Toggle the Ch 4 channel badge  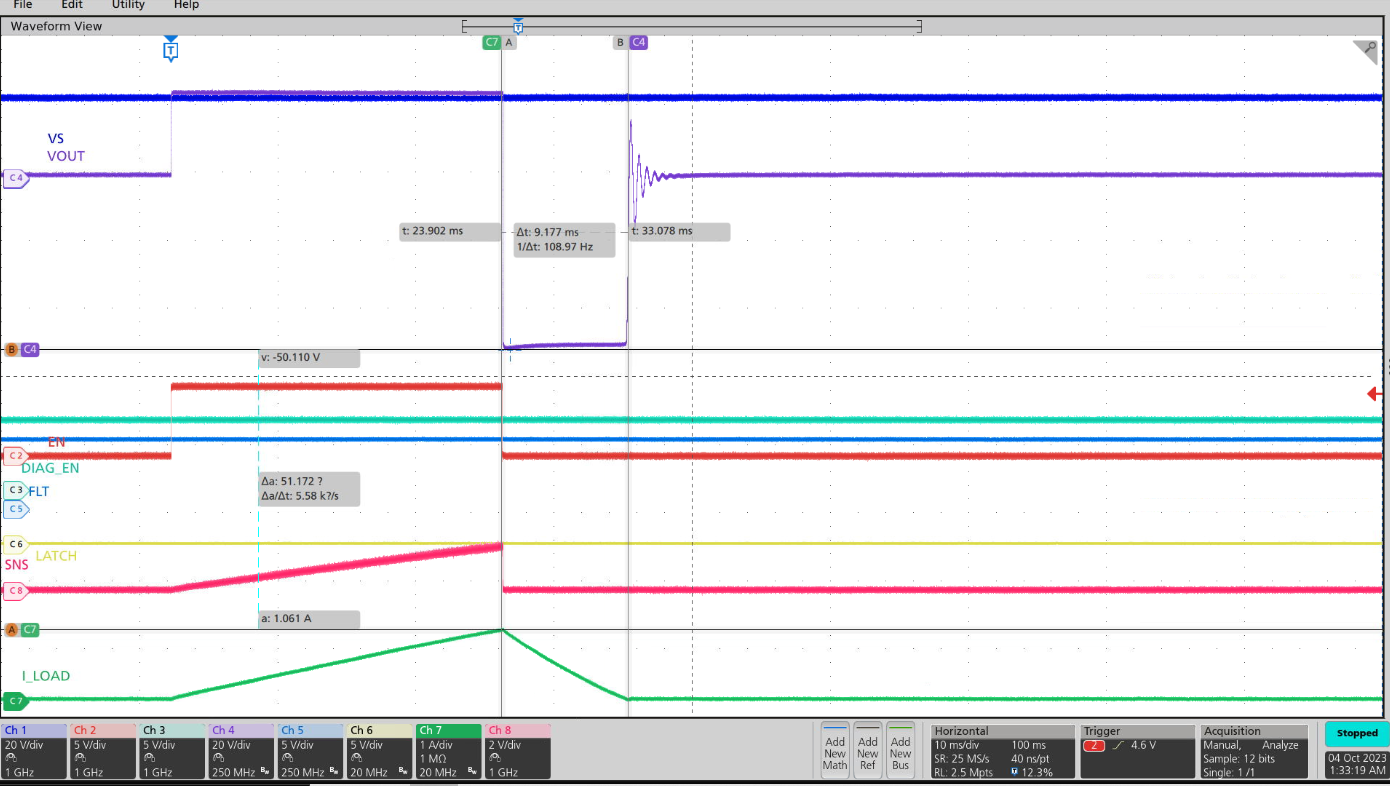point(241,751)
